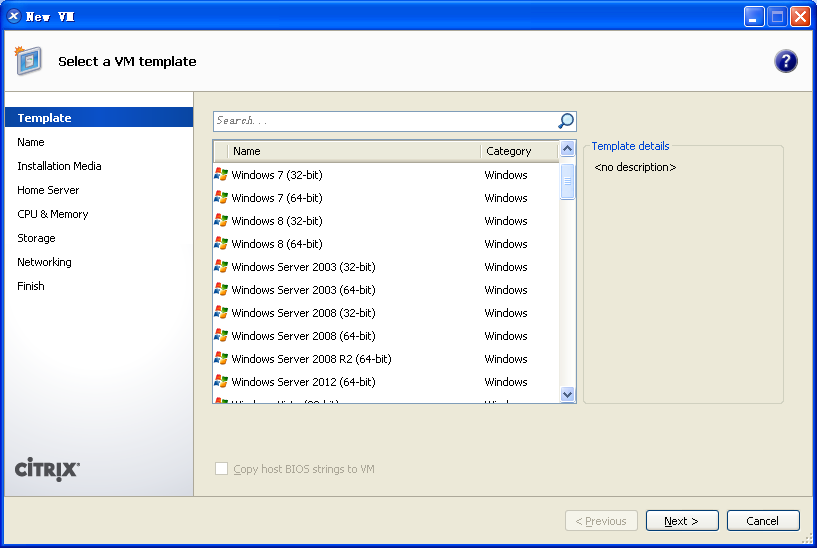Screen dimensions: 817x548
Task: Select 'Windows Server 2003 (32-bit)' name text
Action: coord(303,266)
